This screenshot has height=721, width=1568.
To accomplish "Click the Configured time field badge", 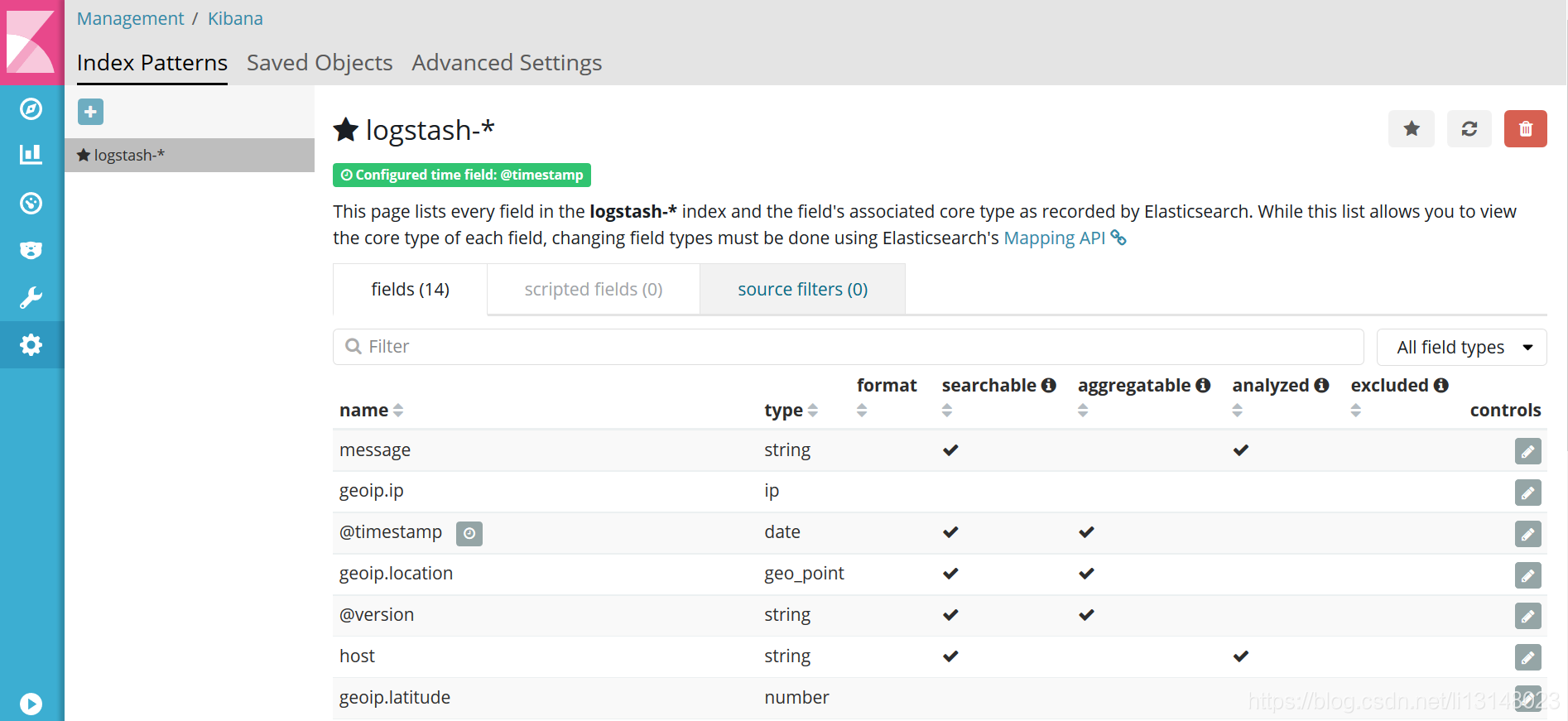I will point(462,175).
